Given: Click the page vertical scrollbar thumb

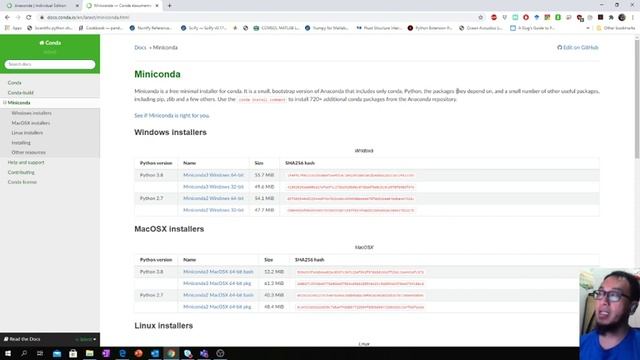Looking at the screenshot, I should [637, 98].
